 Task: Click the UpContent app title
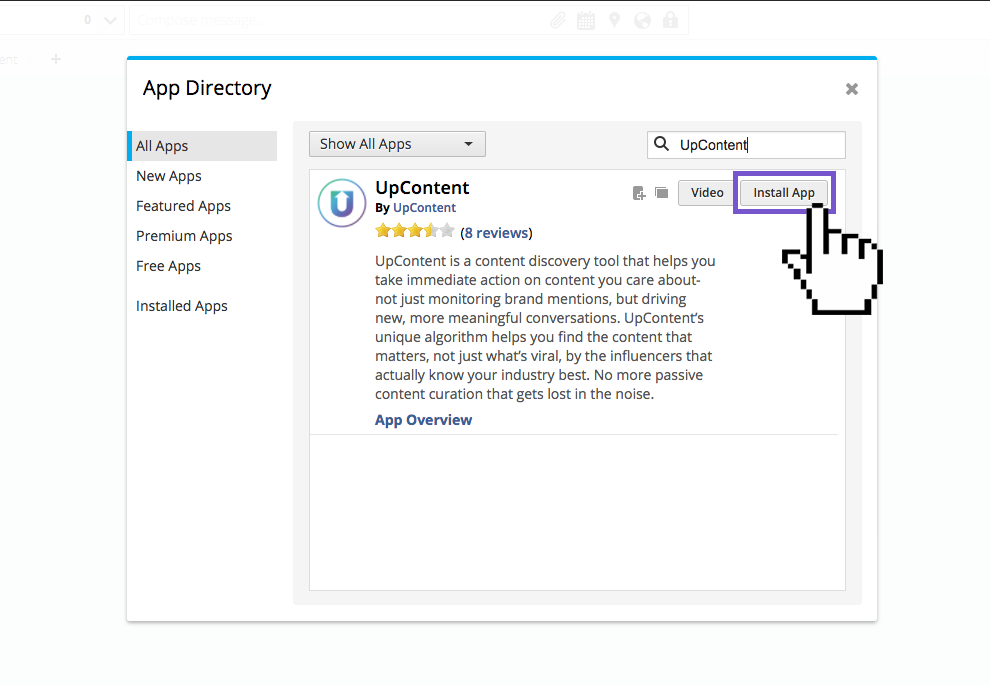(x=422, y=188)
